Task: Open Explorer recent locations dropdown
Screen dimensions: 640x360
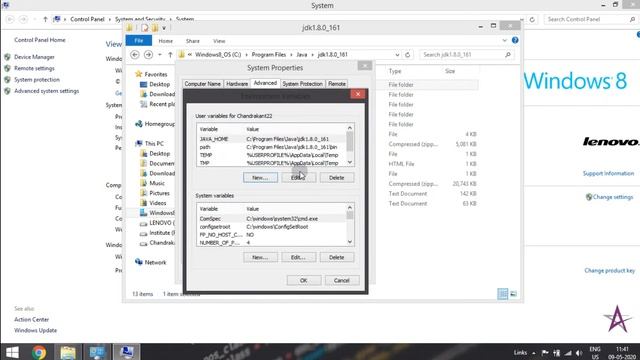Action: coord(160,55)
